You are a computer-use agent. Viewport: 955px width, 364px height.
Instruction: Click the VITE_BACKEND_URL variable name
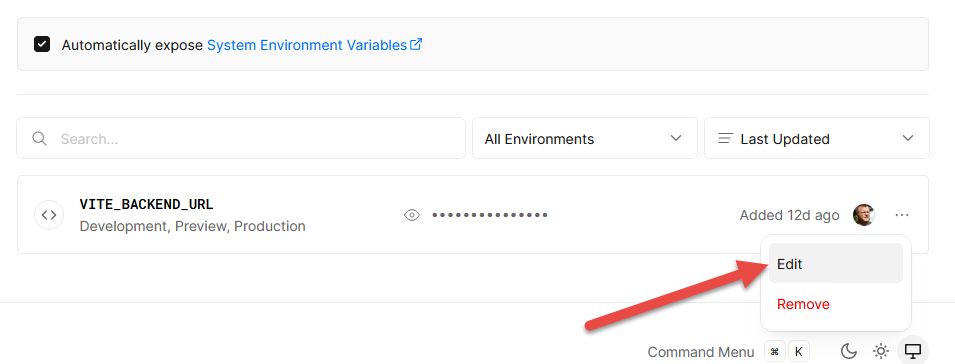pyautogui.click(x=146, y=205)
